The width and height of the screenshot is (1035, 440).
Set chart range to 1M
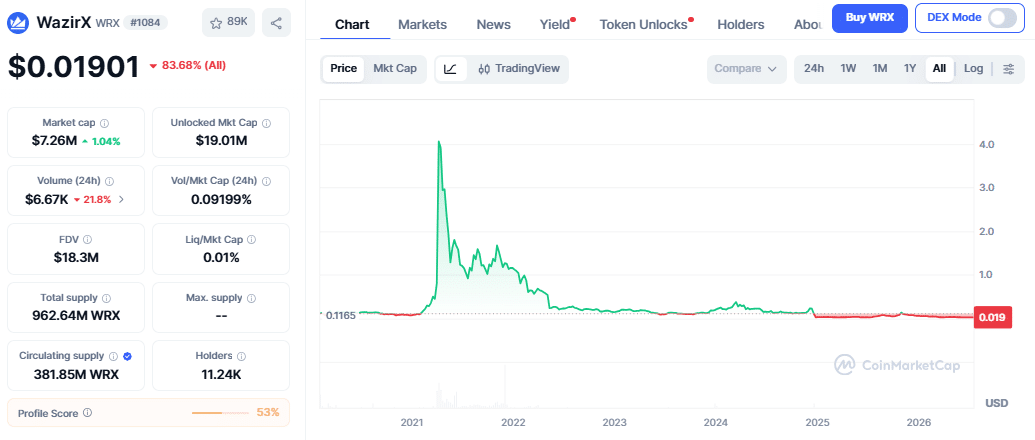(x=880, y=69)
